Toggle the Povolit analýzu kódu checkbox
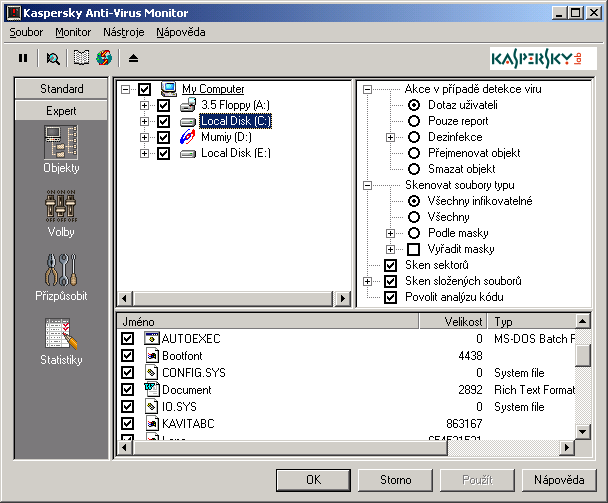 point(390,297)
